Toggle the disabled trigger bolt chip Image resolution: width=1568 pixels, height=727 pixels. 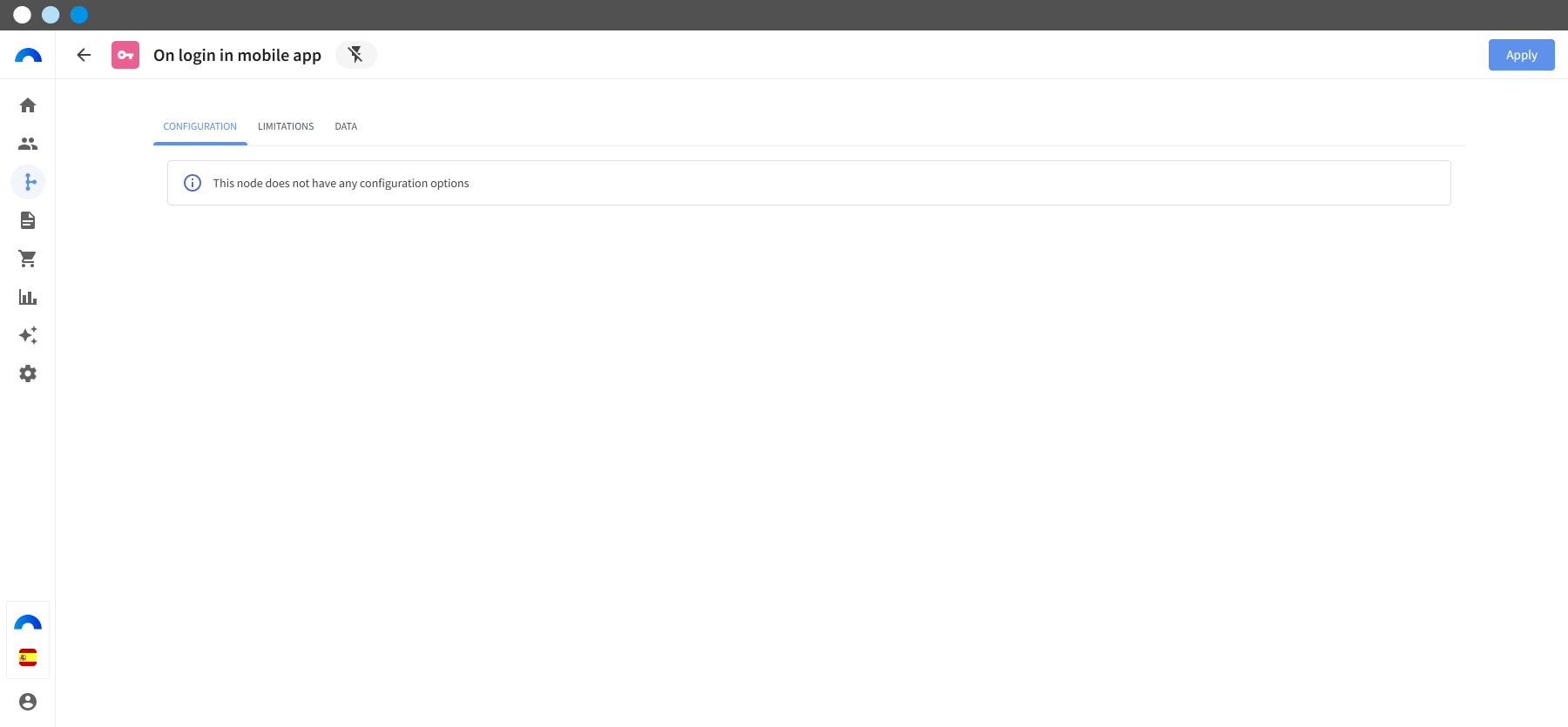[x=355, y=55]
